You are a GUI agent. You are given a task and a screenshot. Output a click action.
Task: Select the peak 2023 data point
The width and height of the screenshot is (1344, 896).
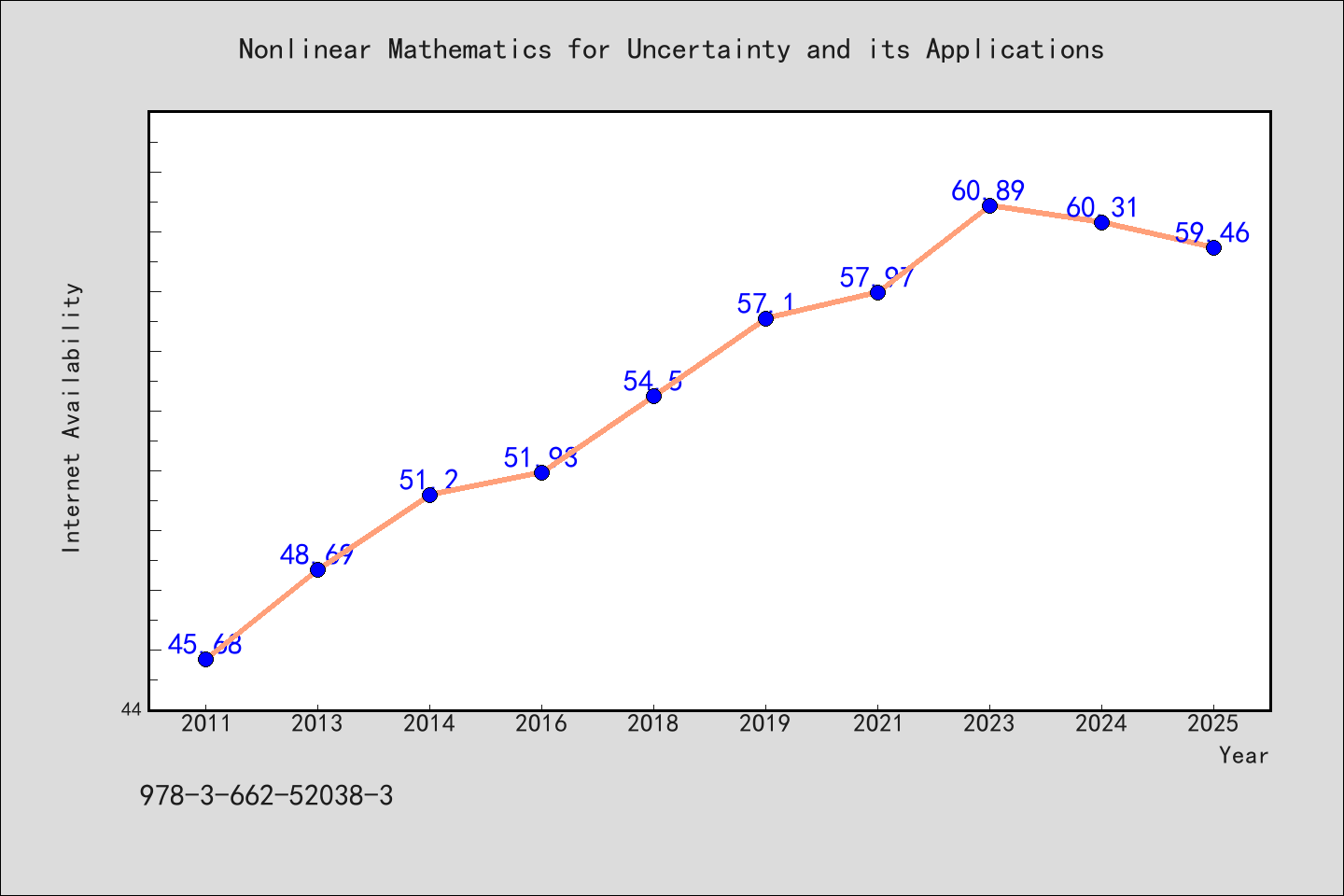point(989,205)
